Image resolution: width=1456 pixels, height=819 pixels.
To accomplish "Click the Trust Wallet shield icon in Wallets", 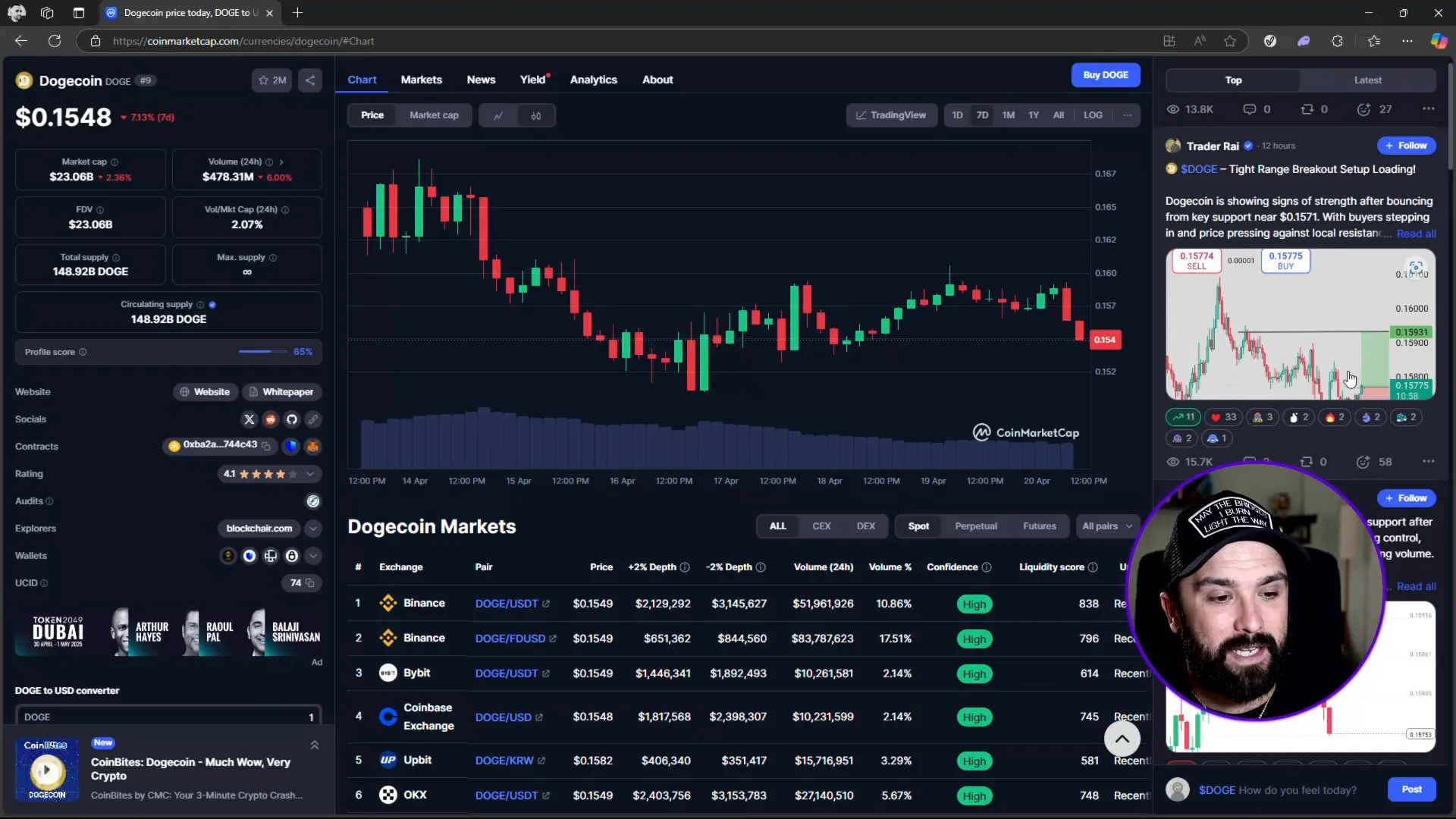I will pos(249,556).
